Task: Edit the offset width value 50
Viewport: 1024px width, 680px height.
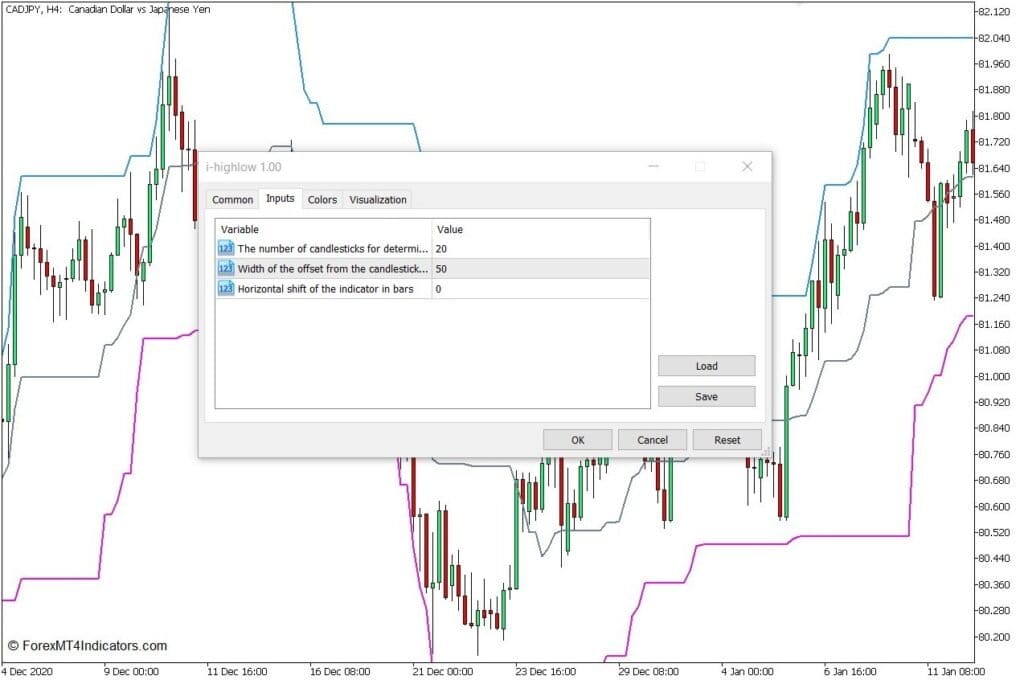Action: pyautogui.click(x=540, y=268)
